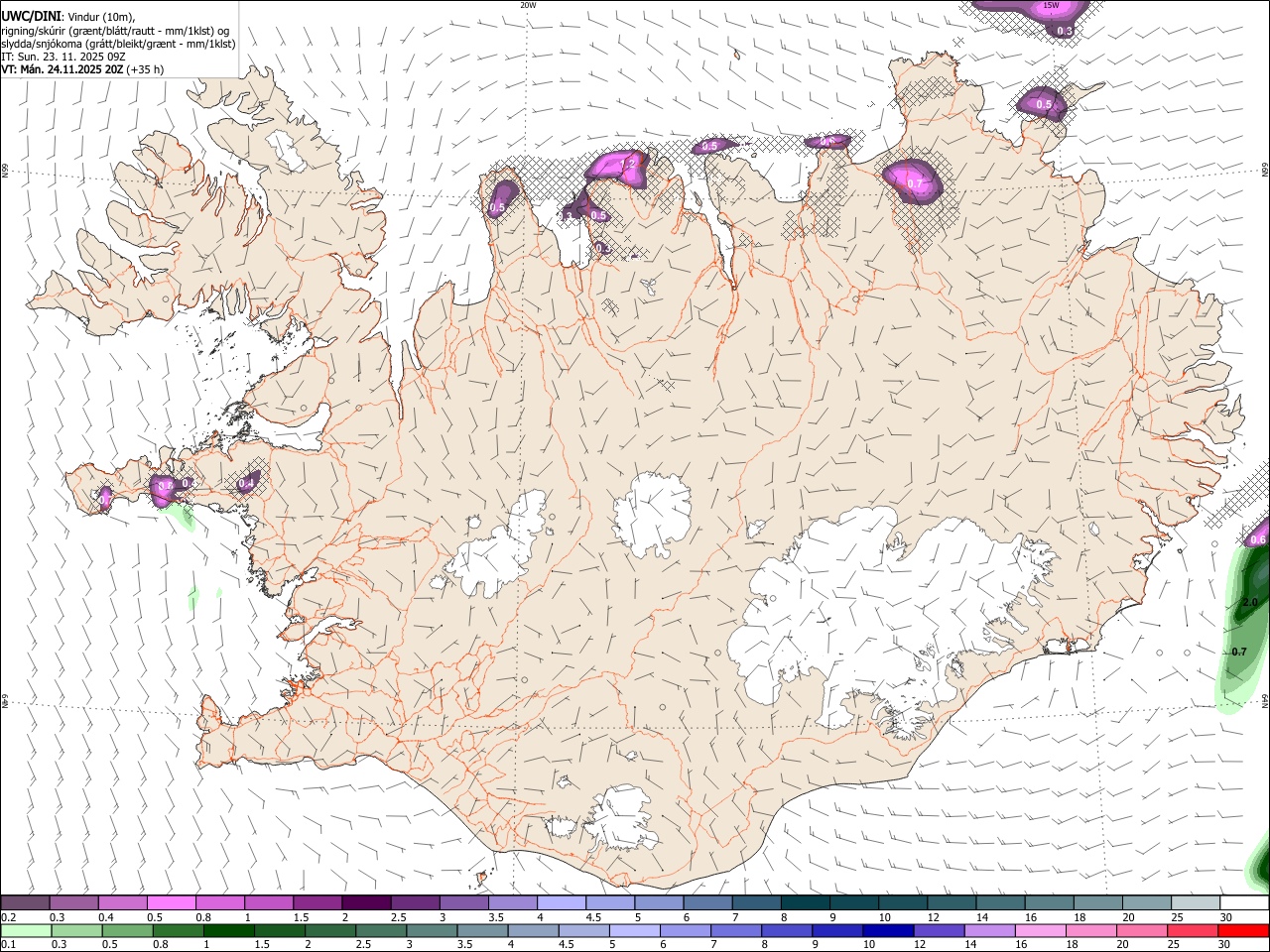
Task: Select the purple blob labeled 0.6 at east edge
Action: pyautogui.click(x=1258, y=536)
